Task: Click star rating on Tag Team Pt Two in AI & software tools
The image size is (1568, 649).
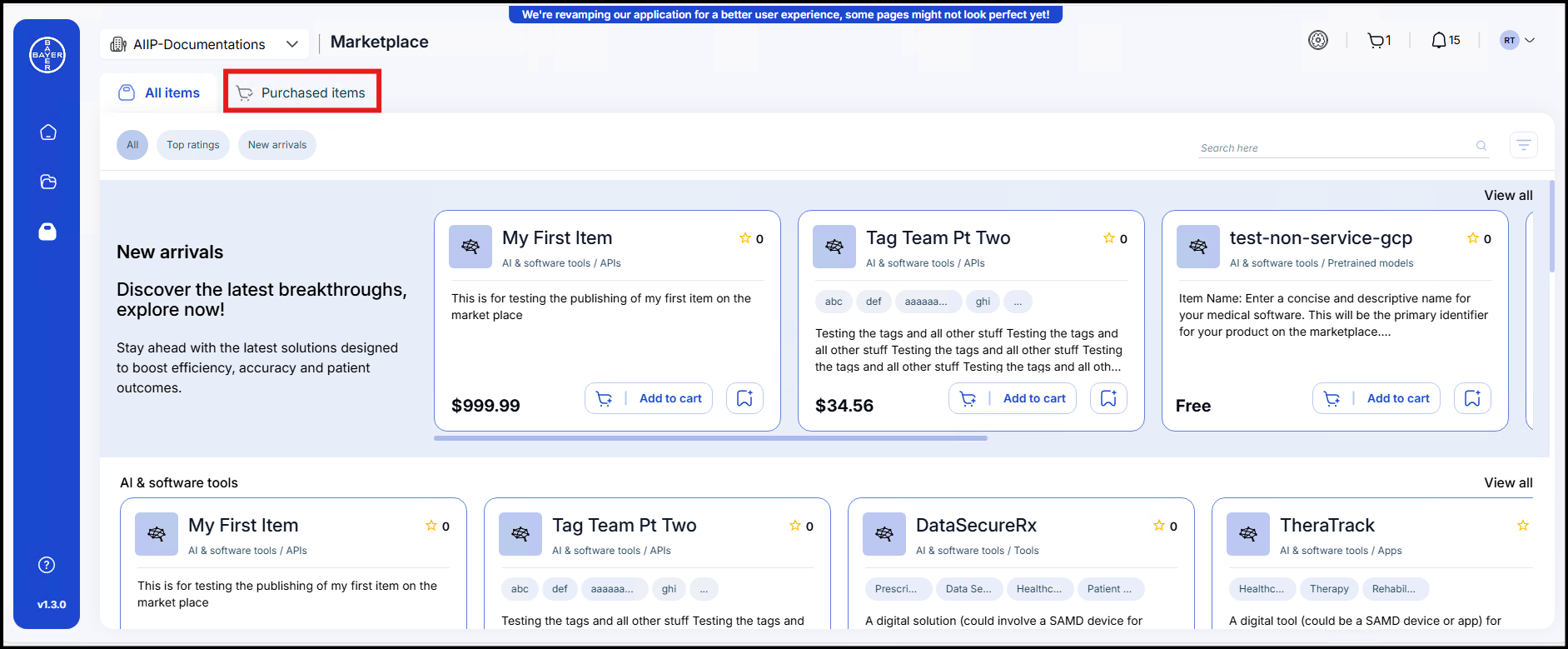Action: click(795, 526)
